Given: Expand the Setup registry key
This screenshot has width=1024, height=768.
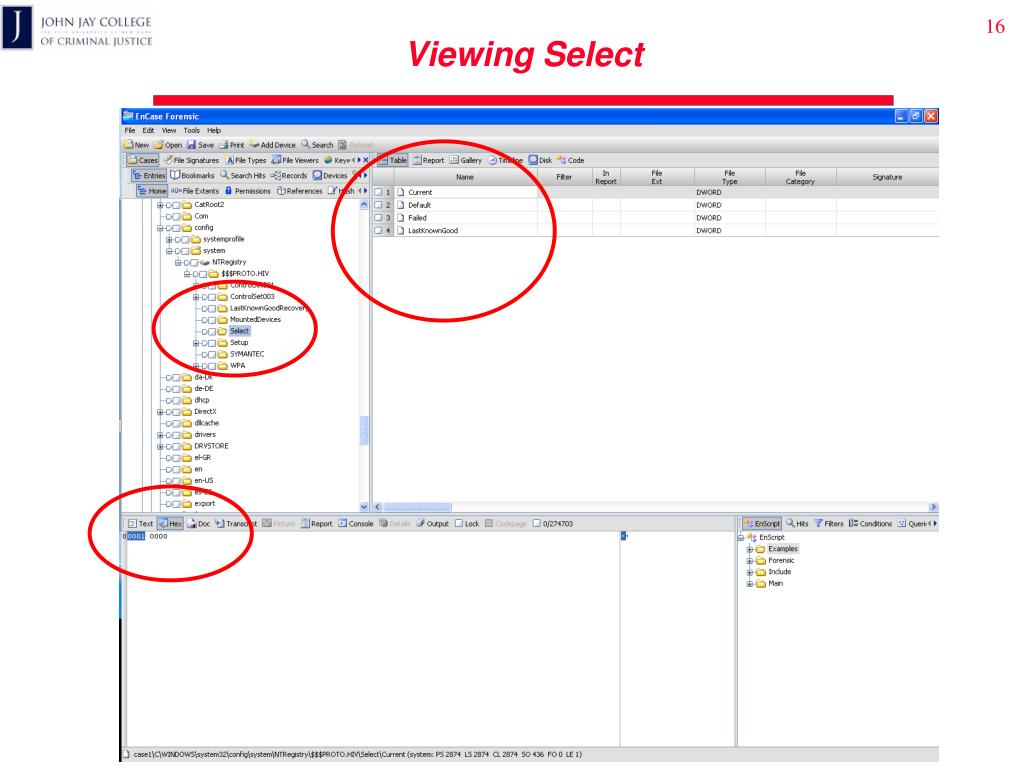Looking at the screenshot, I should (x=196, y=343).
